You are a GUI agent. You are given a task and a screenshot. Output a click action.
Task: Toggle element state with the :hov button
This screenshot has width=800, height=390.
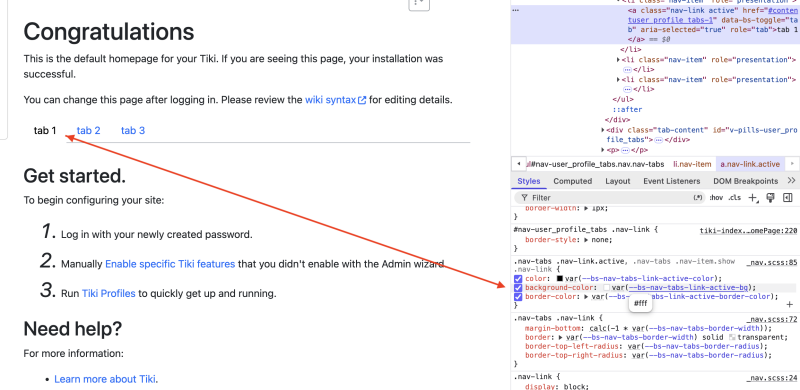click(716, 198)
